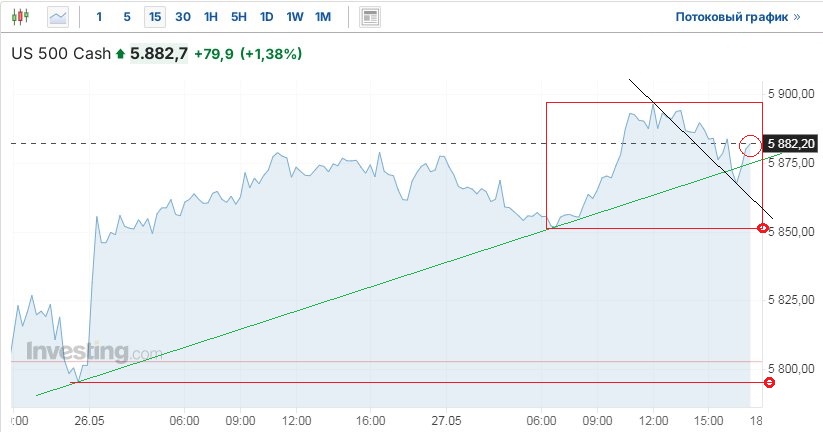Switch to the 30 minute interval
Image resolution: width=823 pixels, height=432 pixels.
click(182, 17)
